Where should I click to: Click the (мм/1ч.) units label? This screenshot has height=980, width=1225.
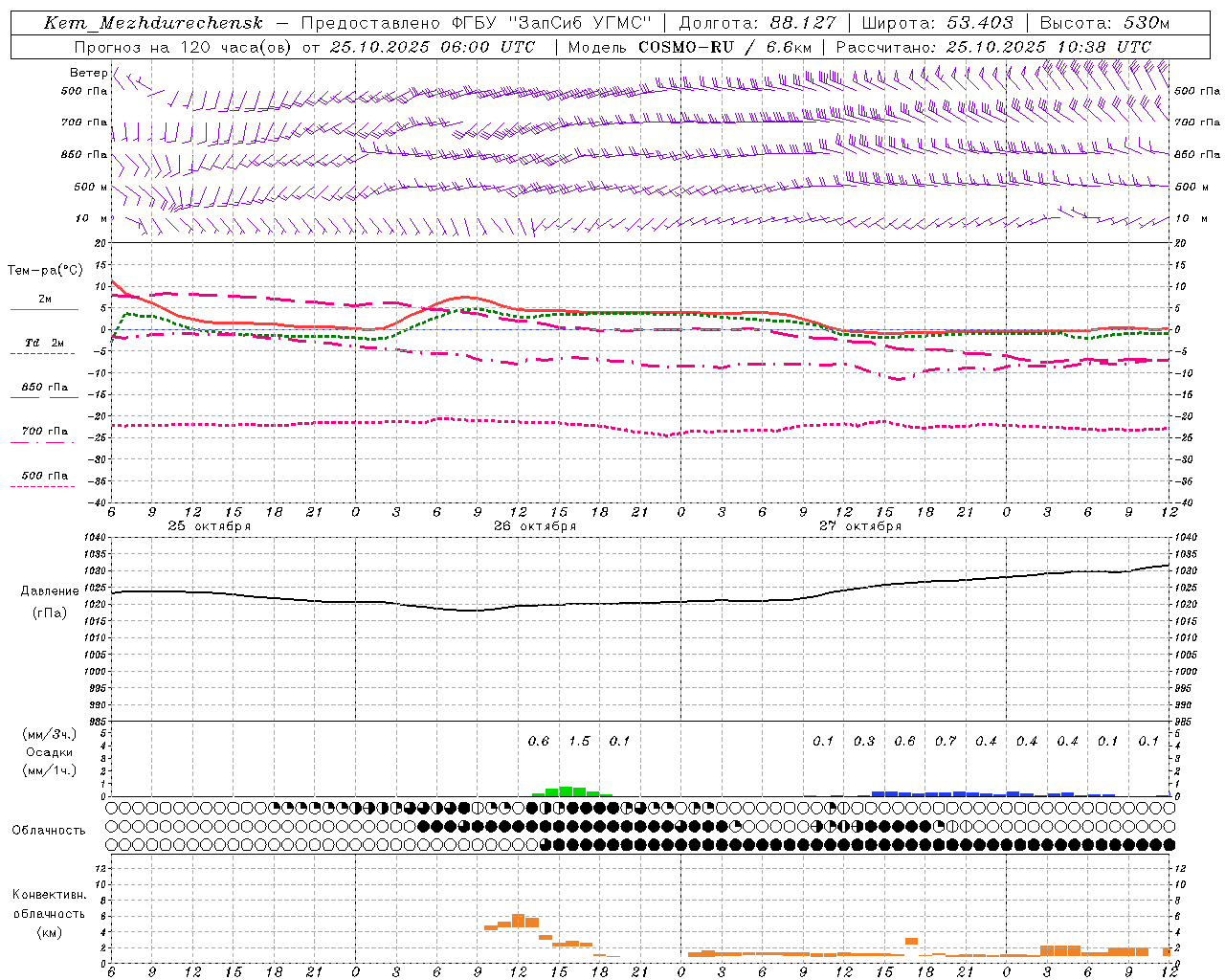[50, 770]
